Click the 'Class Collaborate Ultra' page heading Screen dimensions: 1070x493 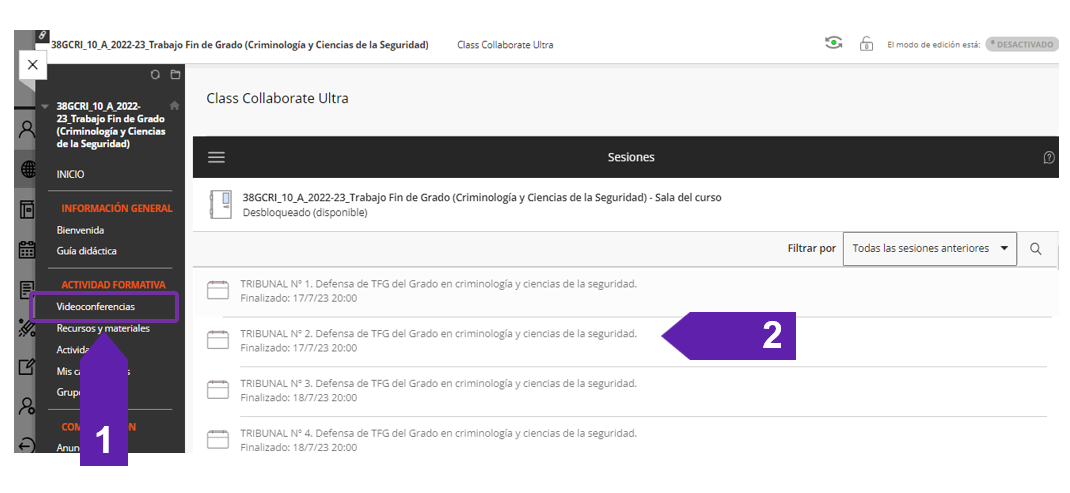coord(277,99)
